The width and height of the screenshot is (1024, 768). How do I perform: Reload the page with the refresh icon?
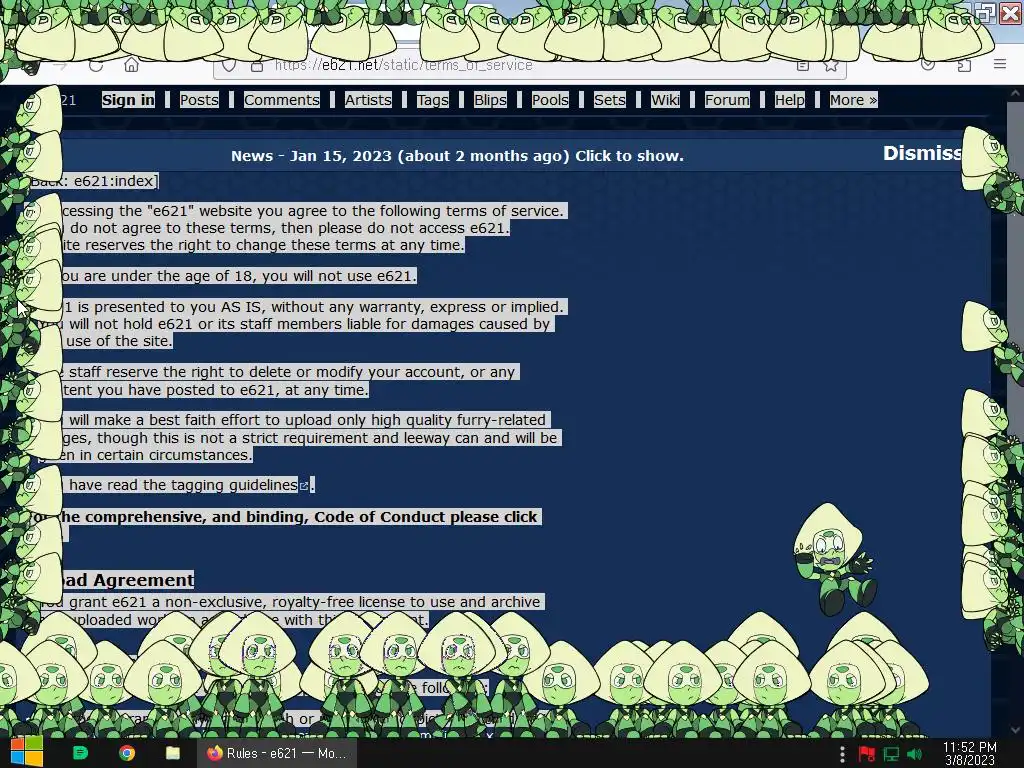pos(96,65)
